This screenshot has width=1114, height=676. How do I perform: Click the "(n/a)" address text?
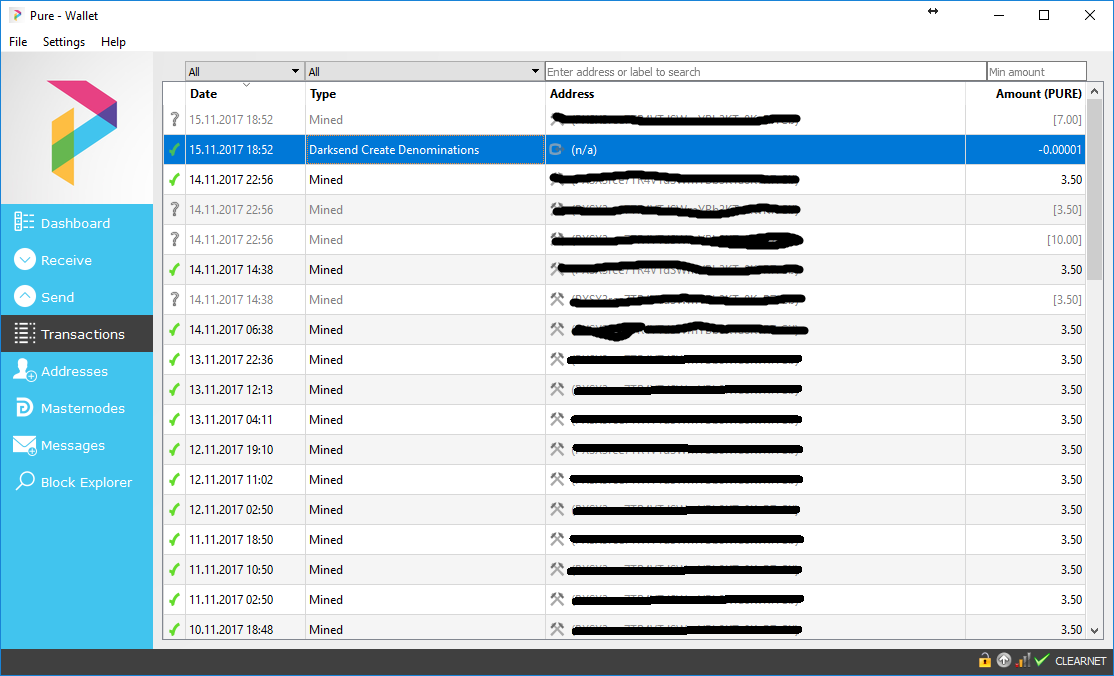pos(584,150)
